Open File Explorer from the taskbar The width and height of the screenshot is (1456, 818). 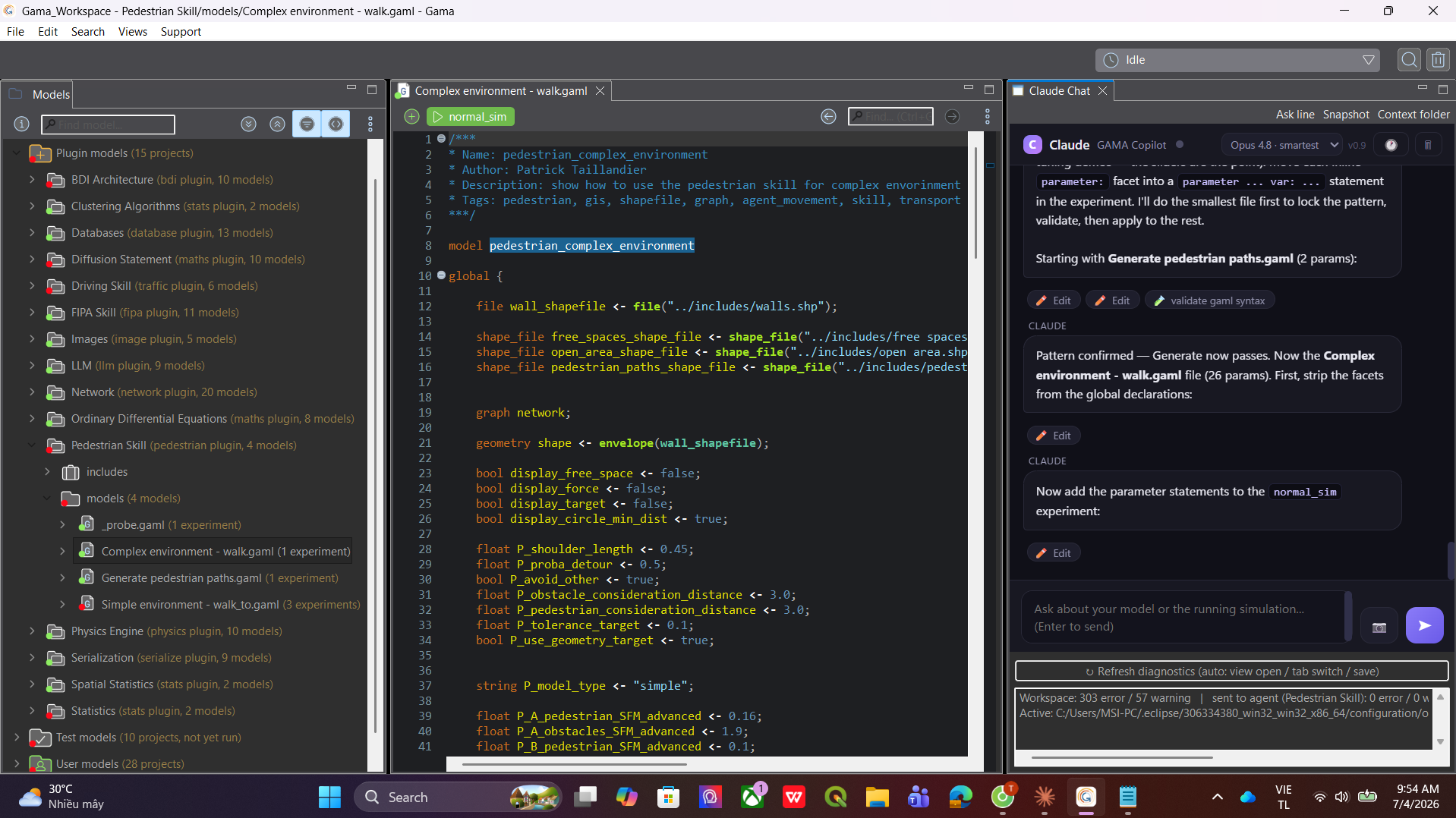point(877,798)
